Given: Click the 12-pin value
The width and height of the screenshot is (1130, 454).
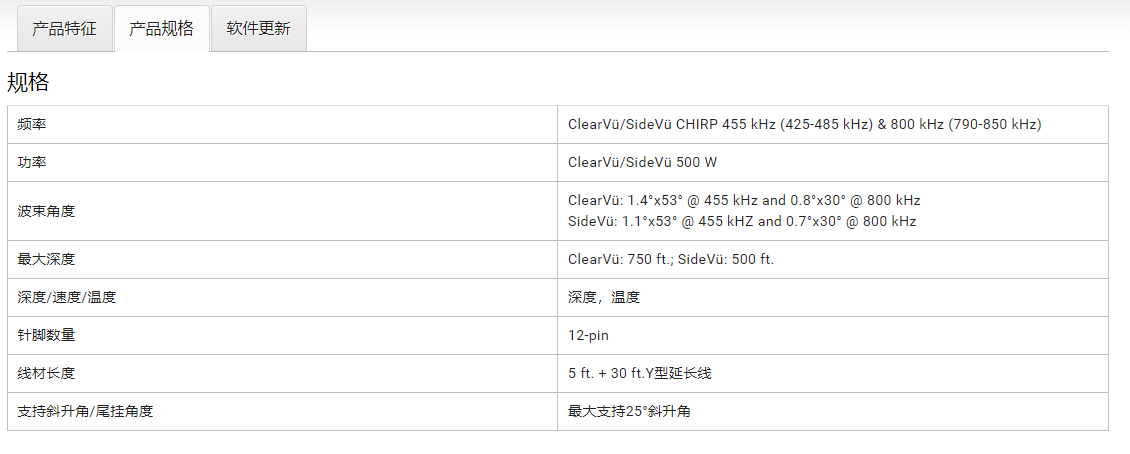Looking at the screenshot, I should tap(588, 335).
